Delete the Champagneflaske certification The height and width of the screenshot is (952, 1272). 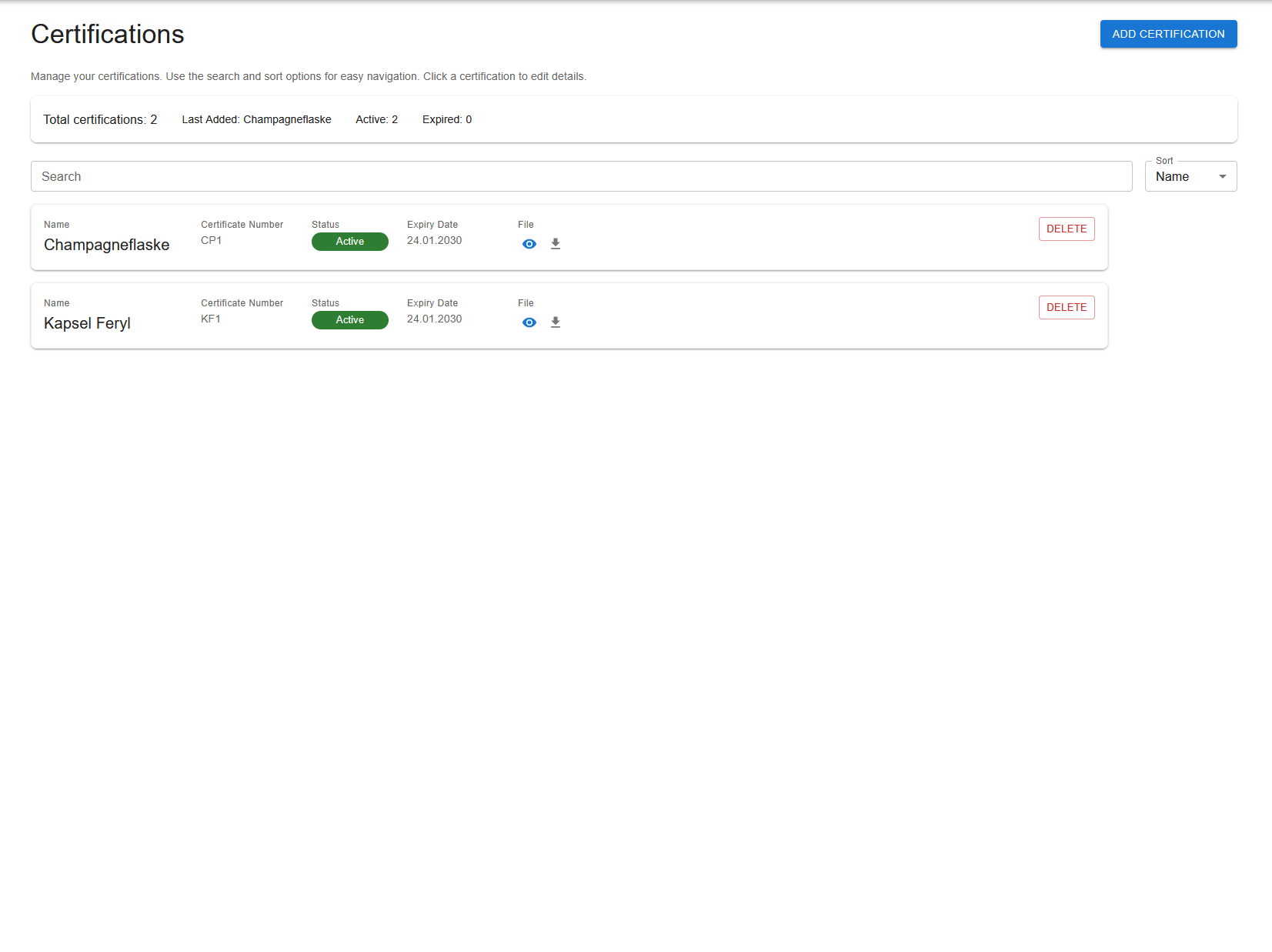(x=1066, y=229)
